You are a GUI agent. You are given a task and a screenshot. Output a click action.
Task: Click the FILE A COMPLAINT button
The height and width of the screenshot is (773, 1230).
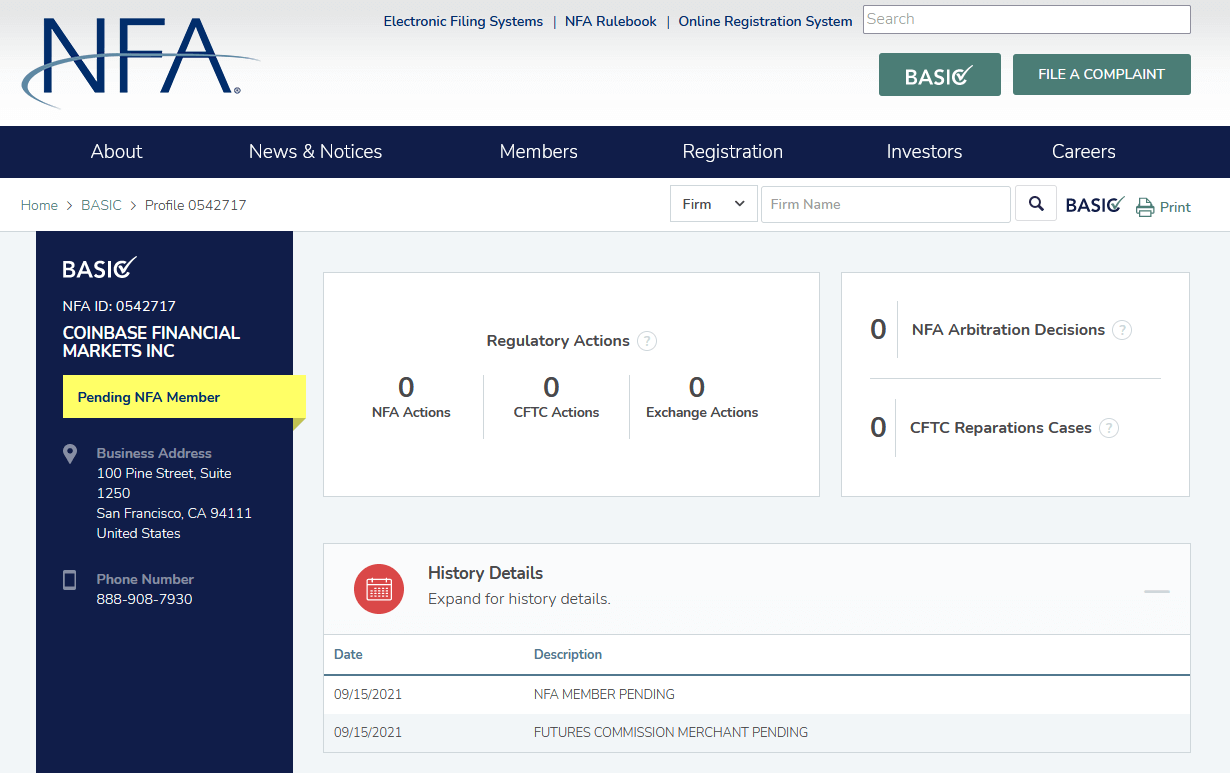1101,74
